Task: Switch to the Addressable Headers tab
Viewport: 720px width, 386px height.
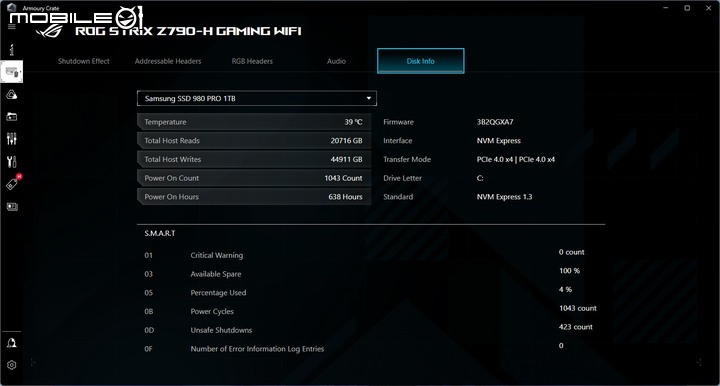Action: [x=168, y=61]
